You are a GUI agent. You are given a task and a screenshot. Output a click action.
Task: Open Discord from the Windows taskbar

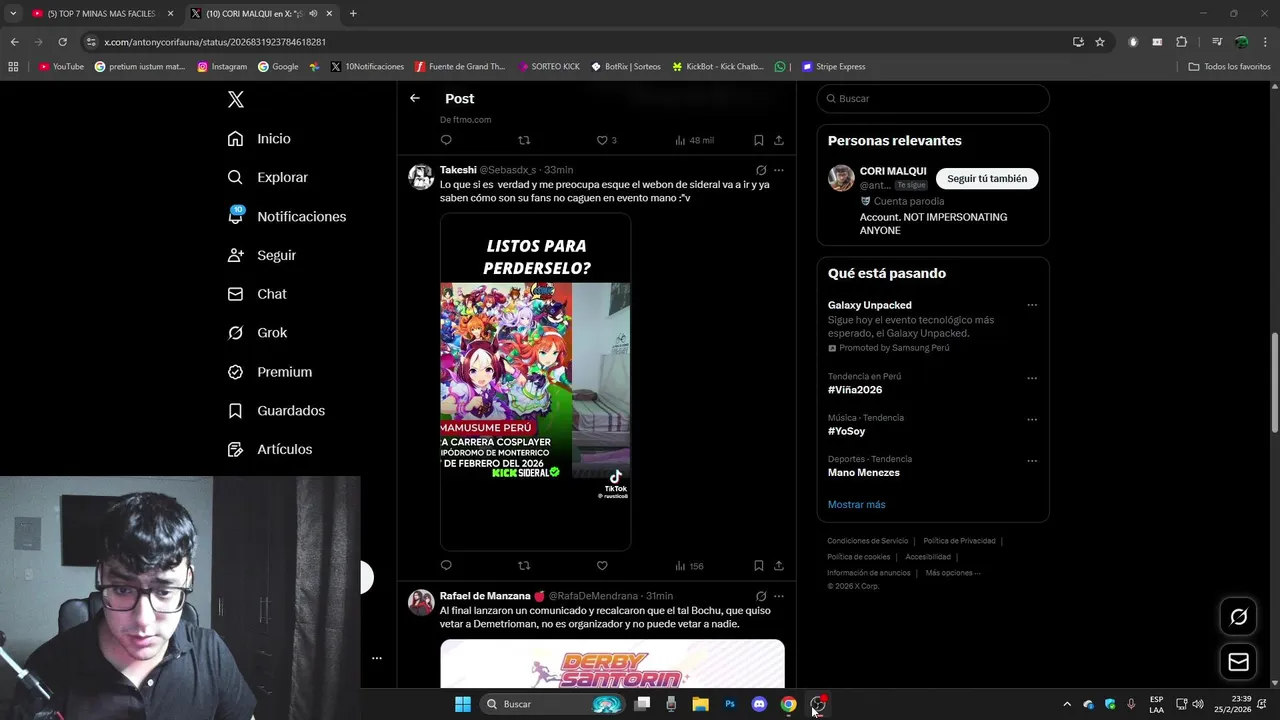(x=759, y=704)
